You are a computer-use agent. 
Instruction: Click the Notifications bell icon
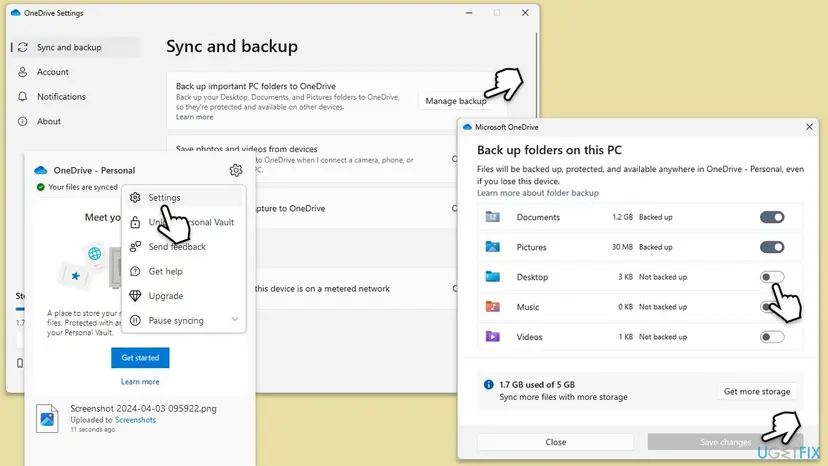[23, 97]
